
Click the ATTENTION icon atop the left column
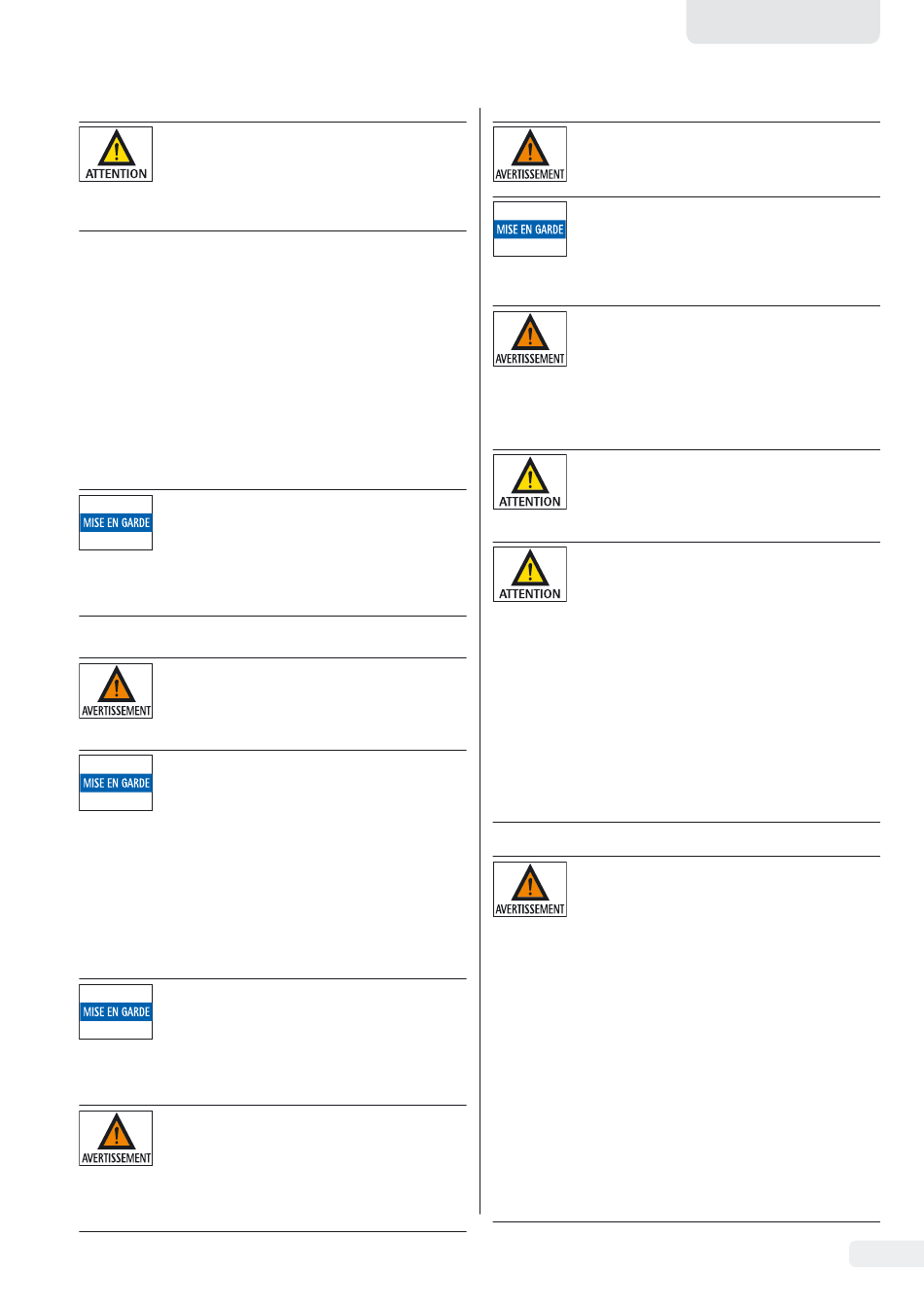116,155
